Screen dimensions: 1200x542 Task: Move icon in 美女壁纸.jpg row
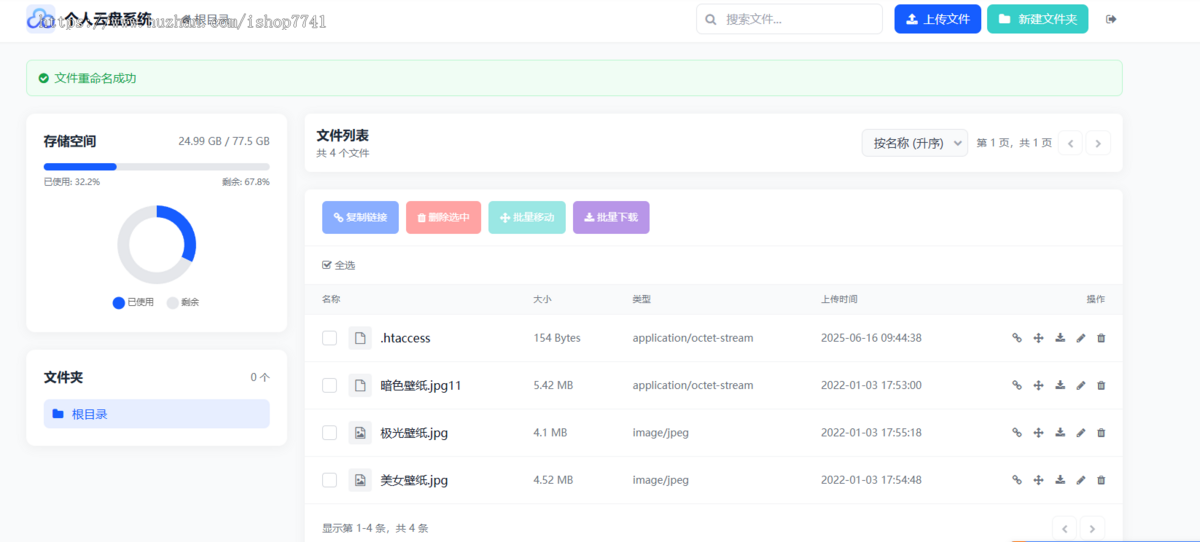[1038, 480]
